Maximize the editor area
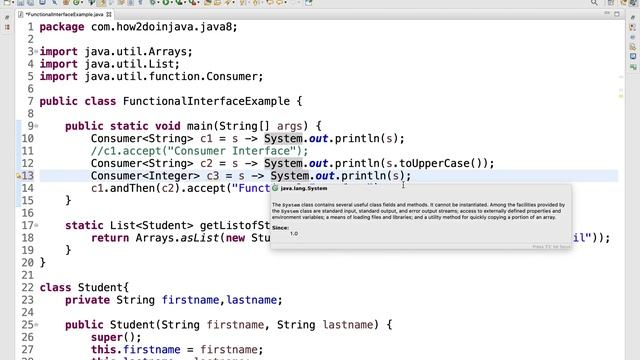The height and width of the screenshot is (360, 640). 617,13
